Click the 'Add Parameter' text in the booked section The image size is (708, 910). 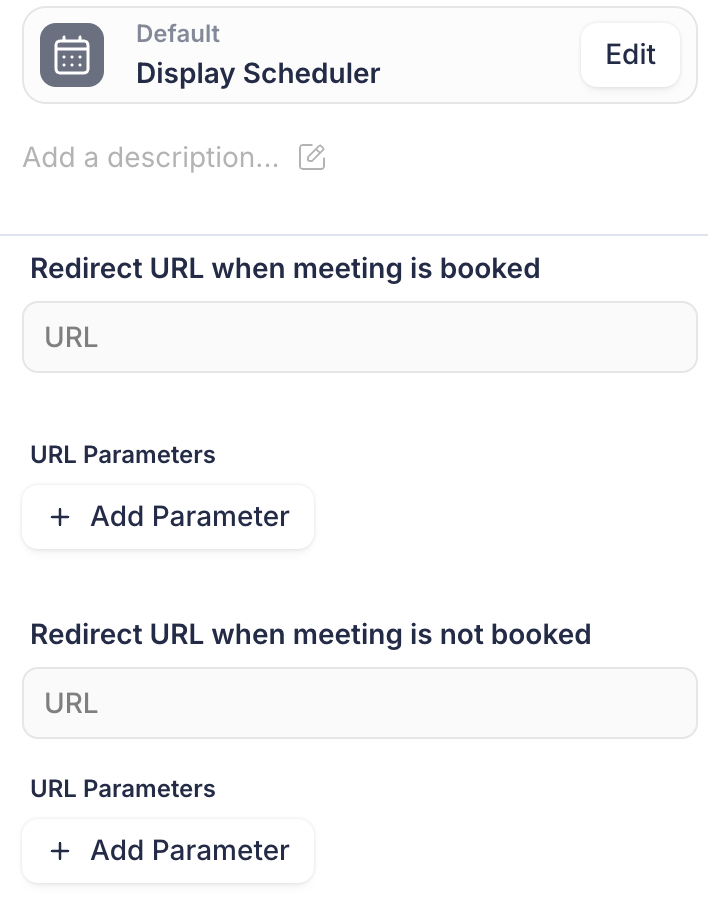click(x=190, y=517)
